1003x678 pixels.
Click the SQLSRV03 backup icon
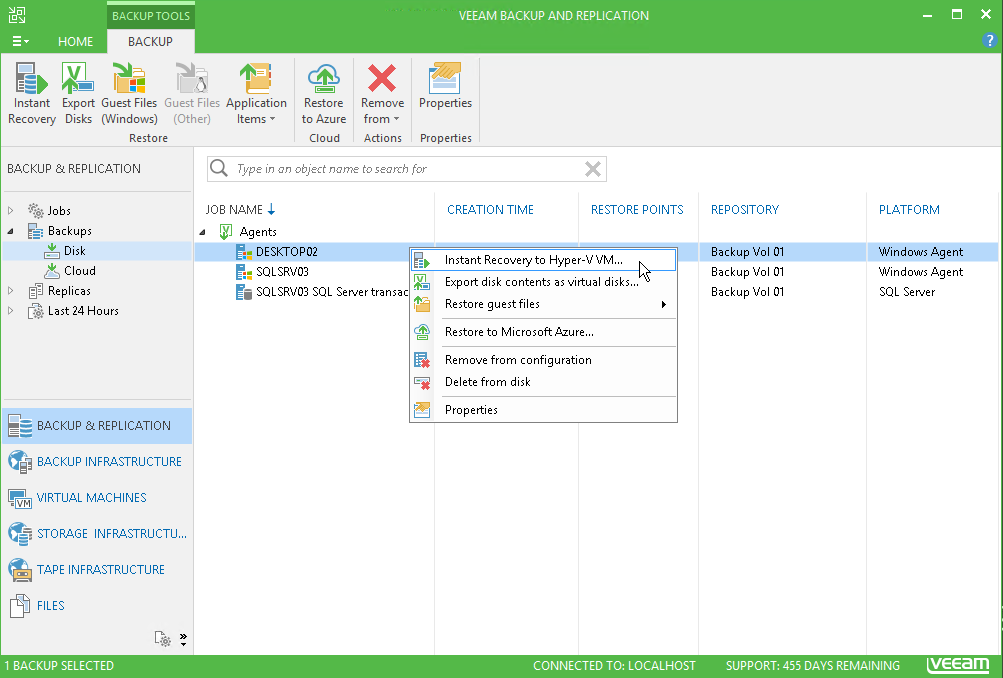pos(244,272)
